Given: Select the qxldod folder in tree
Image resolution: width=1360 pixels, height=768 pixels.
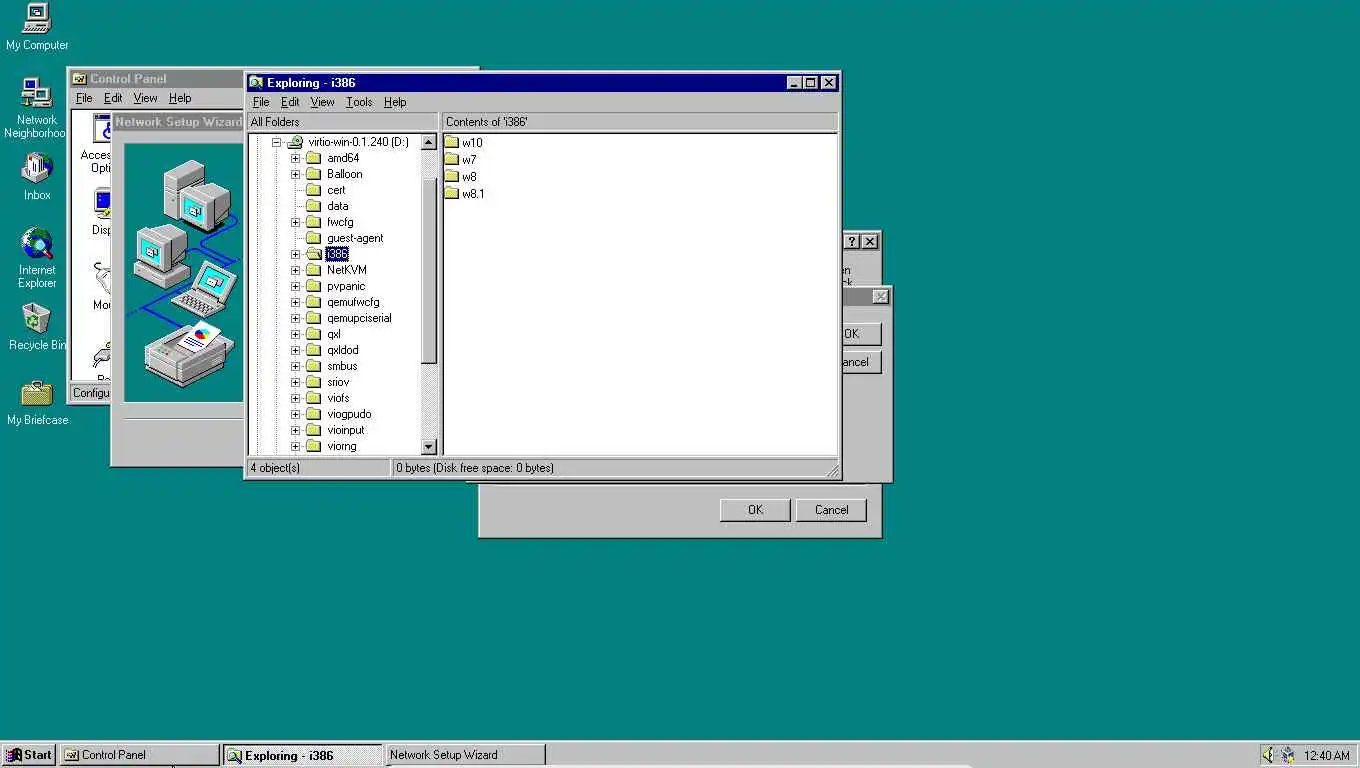Looking at the screenshot, I should tap(342, 350).
